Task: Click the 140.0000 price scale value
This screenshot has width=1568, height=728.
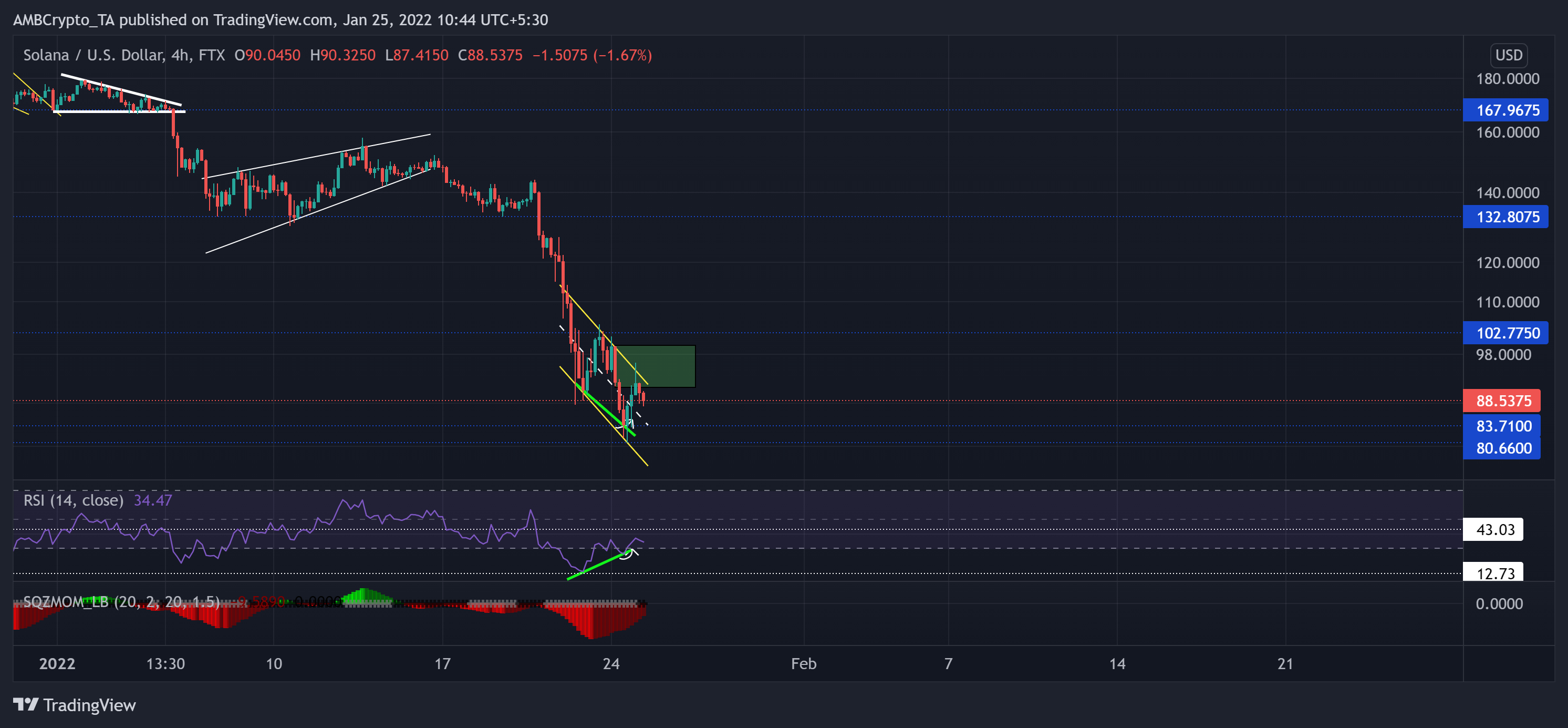Action: [x=1507, y=192]
